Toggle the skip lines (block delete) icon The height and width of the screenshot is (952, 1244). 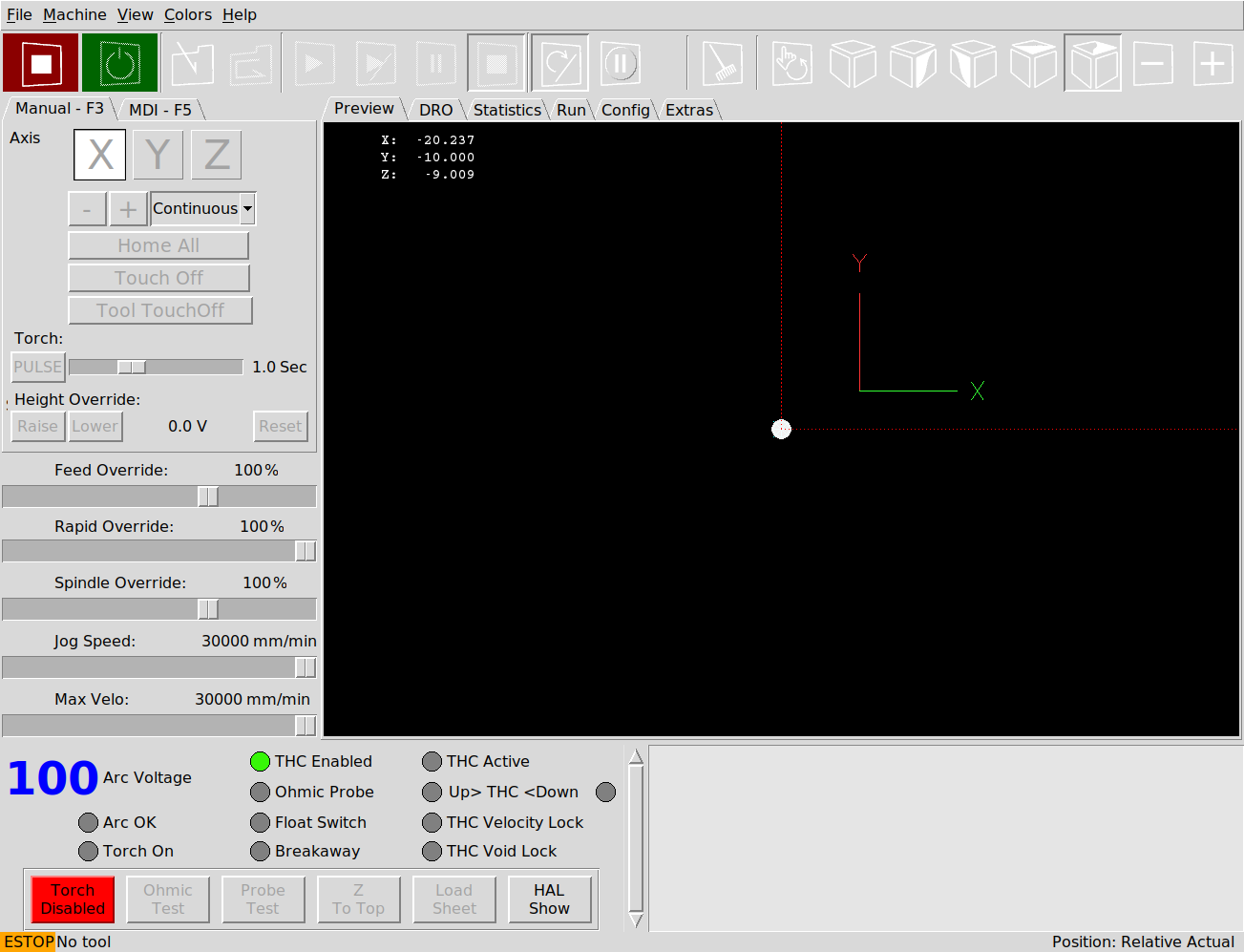click(x=559, y=64)
